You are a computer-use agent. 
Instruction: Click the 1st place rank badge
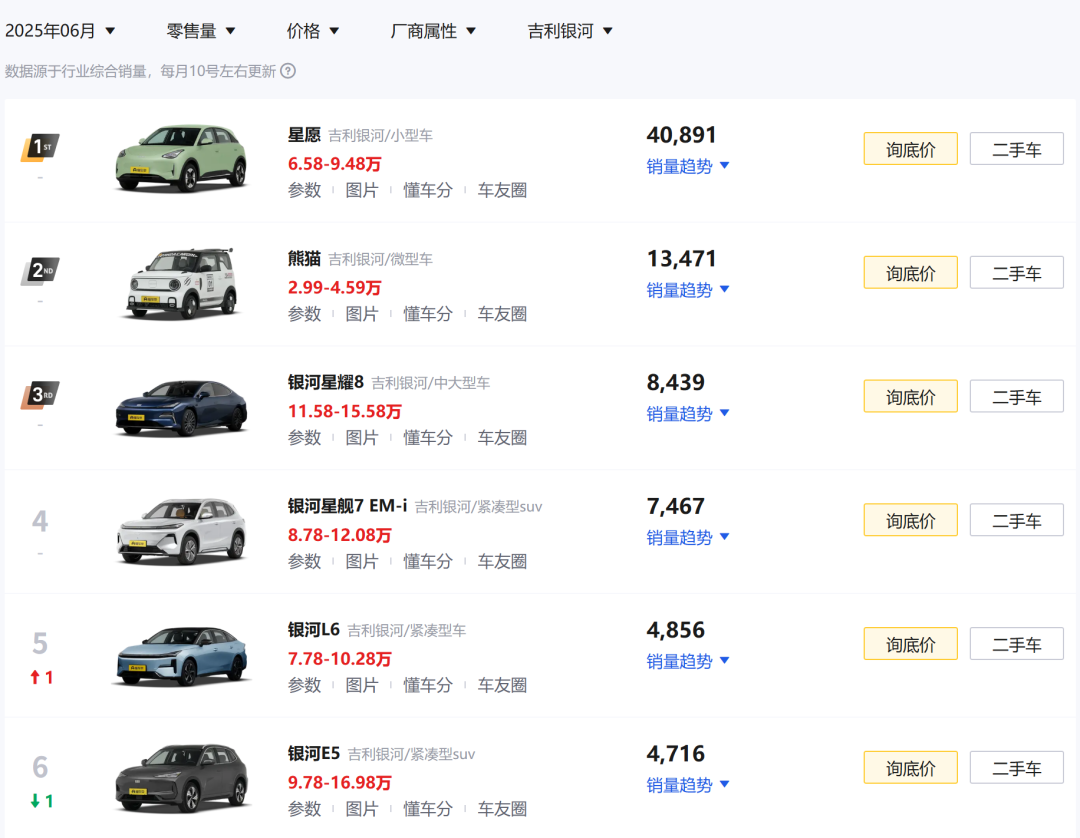(x=40, y=147)
